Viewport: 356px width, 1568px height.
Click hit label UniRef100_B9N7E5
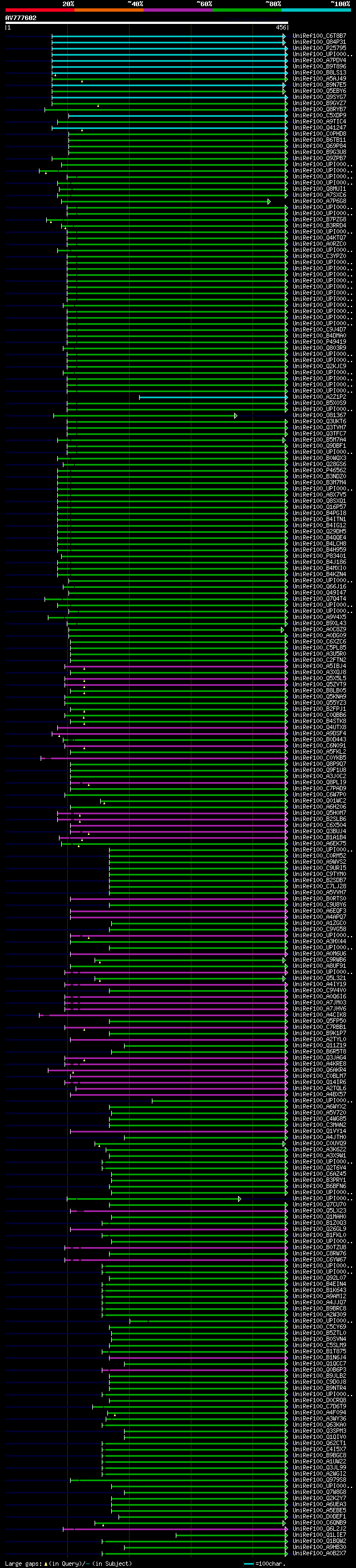[319, 85]
